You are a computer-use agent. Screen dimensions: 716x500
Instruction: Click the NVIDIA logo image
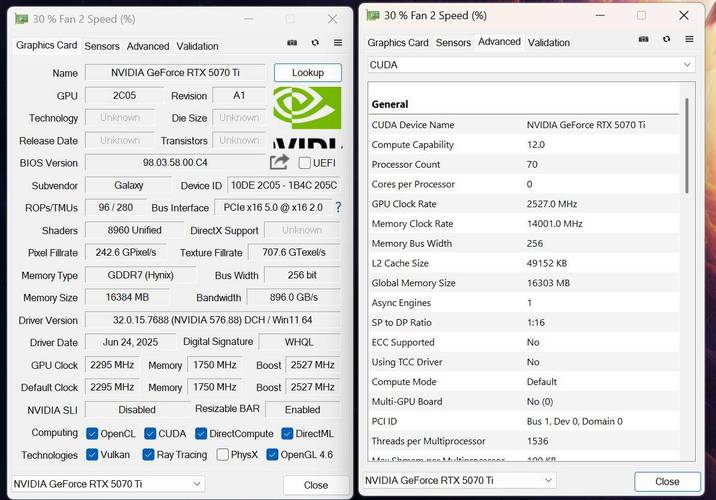click(307, 117)
